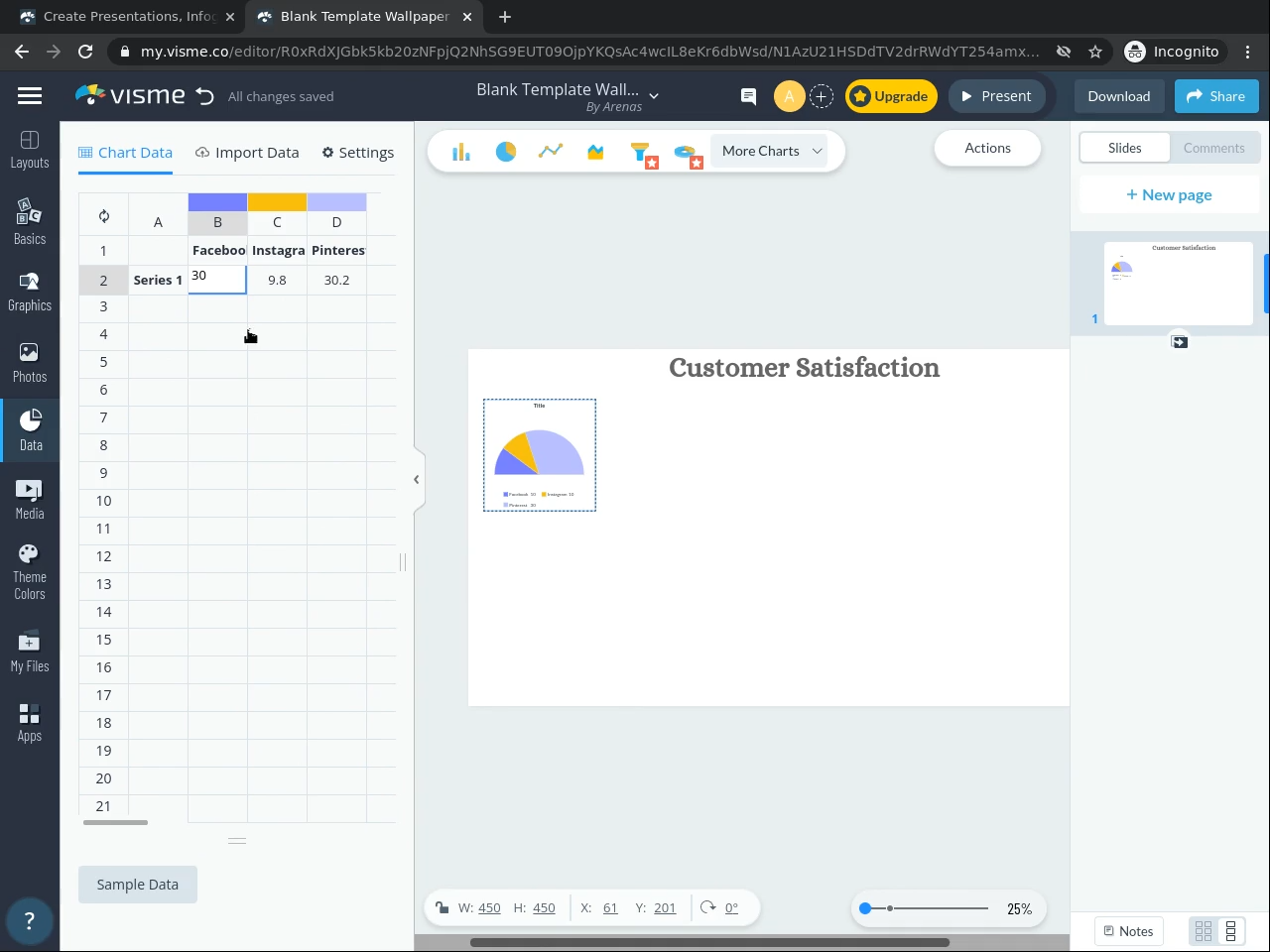Screen dimensions: 1270x952
Task: Select the Slides tab
Action: coord(1124,148)
